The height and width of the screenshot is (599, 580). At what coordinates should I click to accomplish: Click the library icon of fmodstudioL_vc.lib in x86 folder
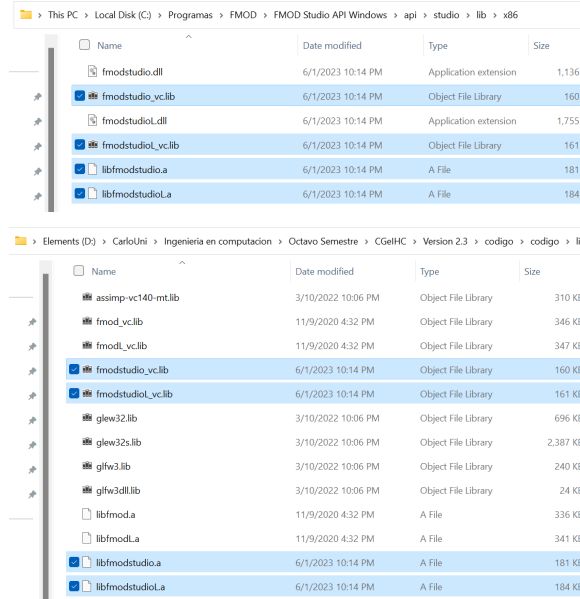point(93,145)
